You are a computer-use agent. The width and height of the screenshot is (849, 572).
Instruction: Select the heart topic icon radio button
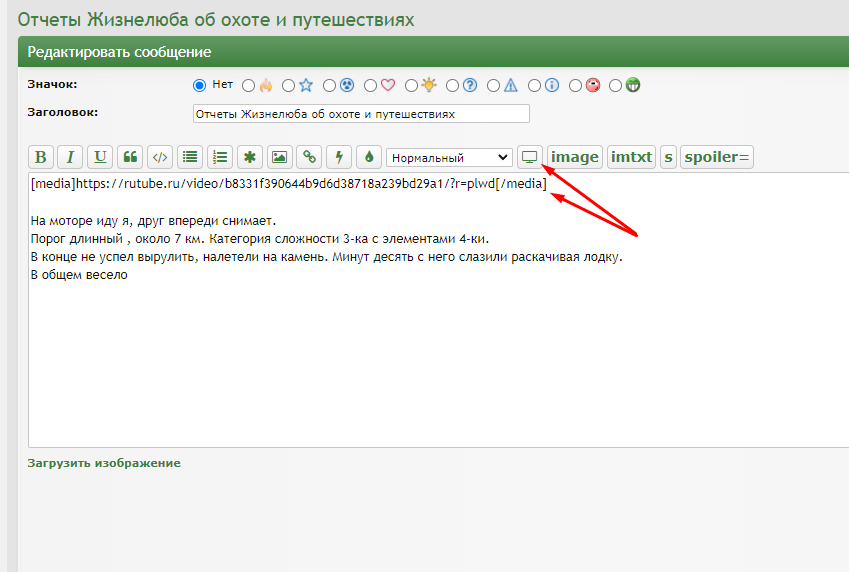pyautogui.click(x=370, y=86)
